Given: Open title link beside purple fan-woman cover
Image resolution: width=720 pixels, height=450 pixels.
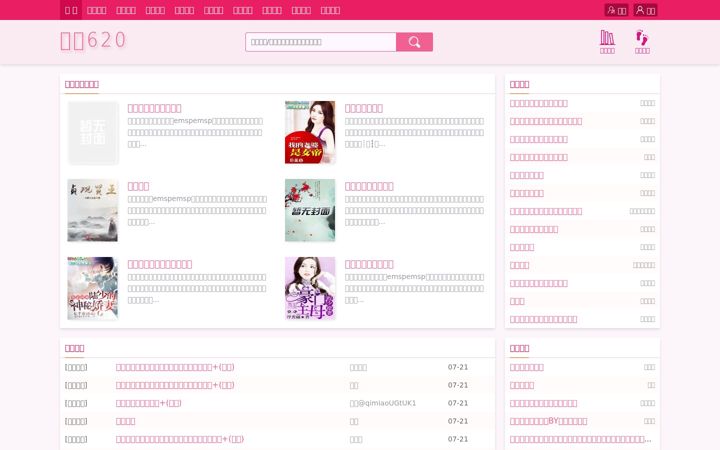Looking at the screenshot, I should pos(369,264).
